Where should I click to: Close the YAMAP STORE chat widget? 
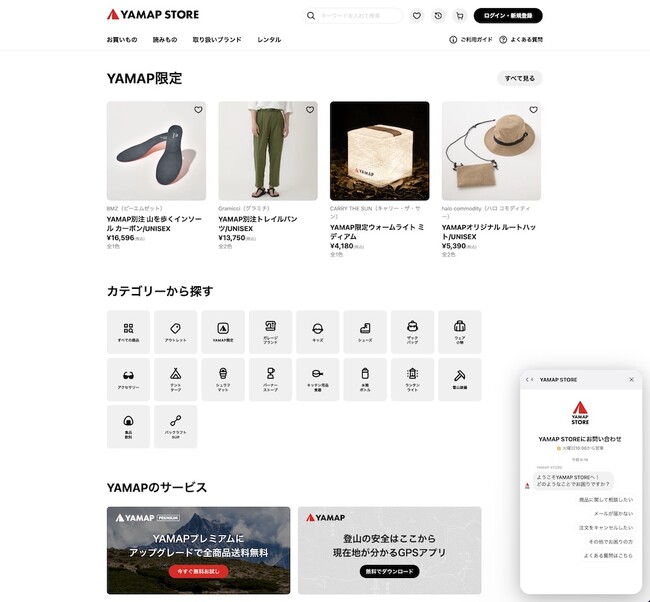tap(631, 379)
